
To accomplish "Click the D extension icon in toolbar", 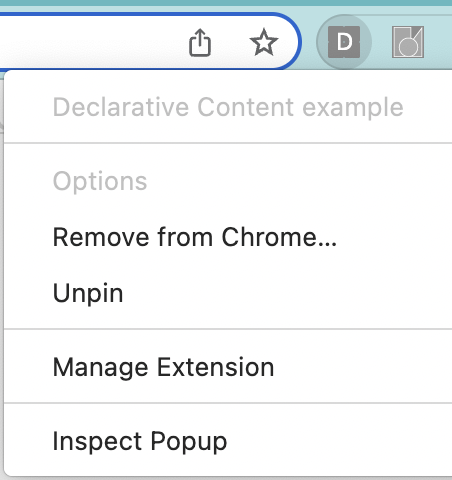I will (x=344, y=42).
